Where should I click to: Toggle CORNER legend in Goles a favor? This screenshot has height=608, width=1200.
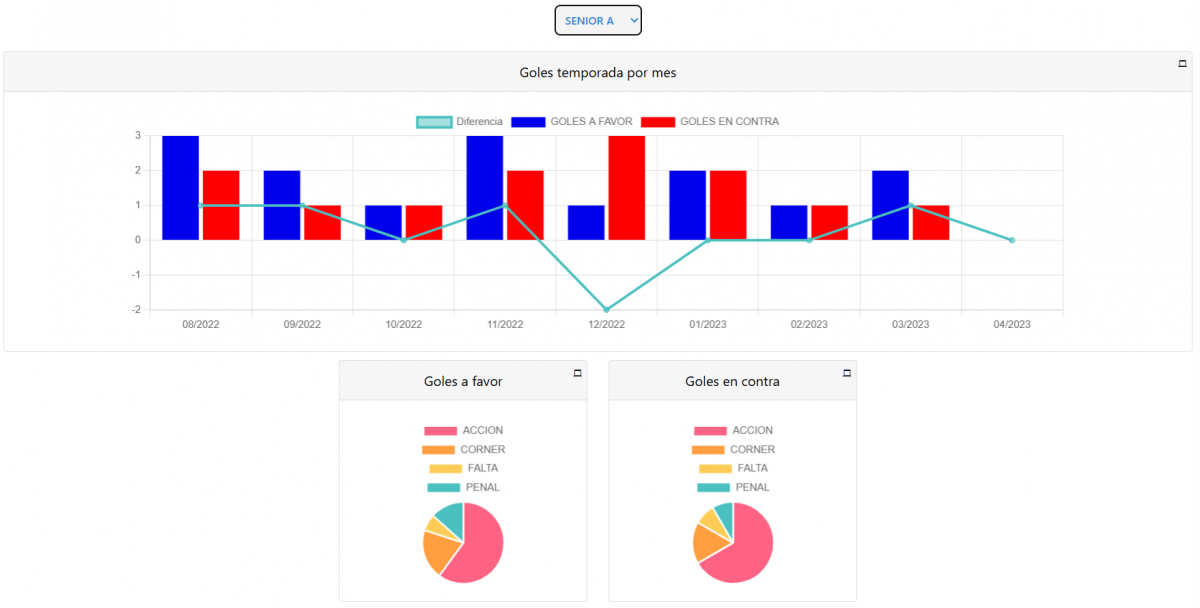pos(463,450)
